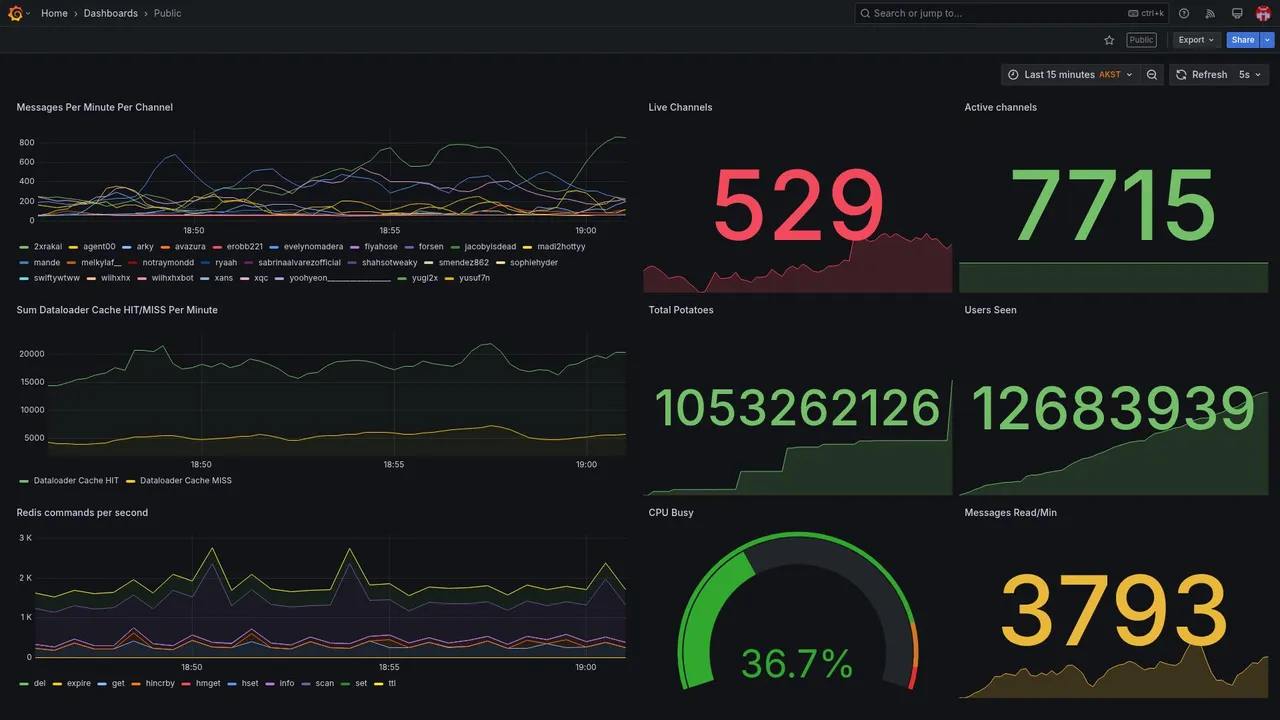1280x720 pixels.
Task: Click the Grafana logo icon
Action: click(15, 13)
